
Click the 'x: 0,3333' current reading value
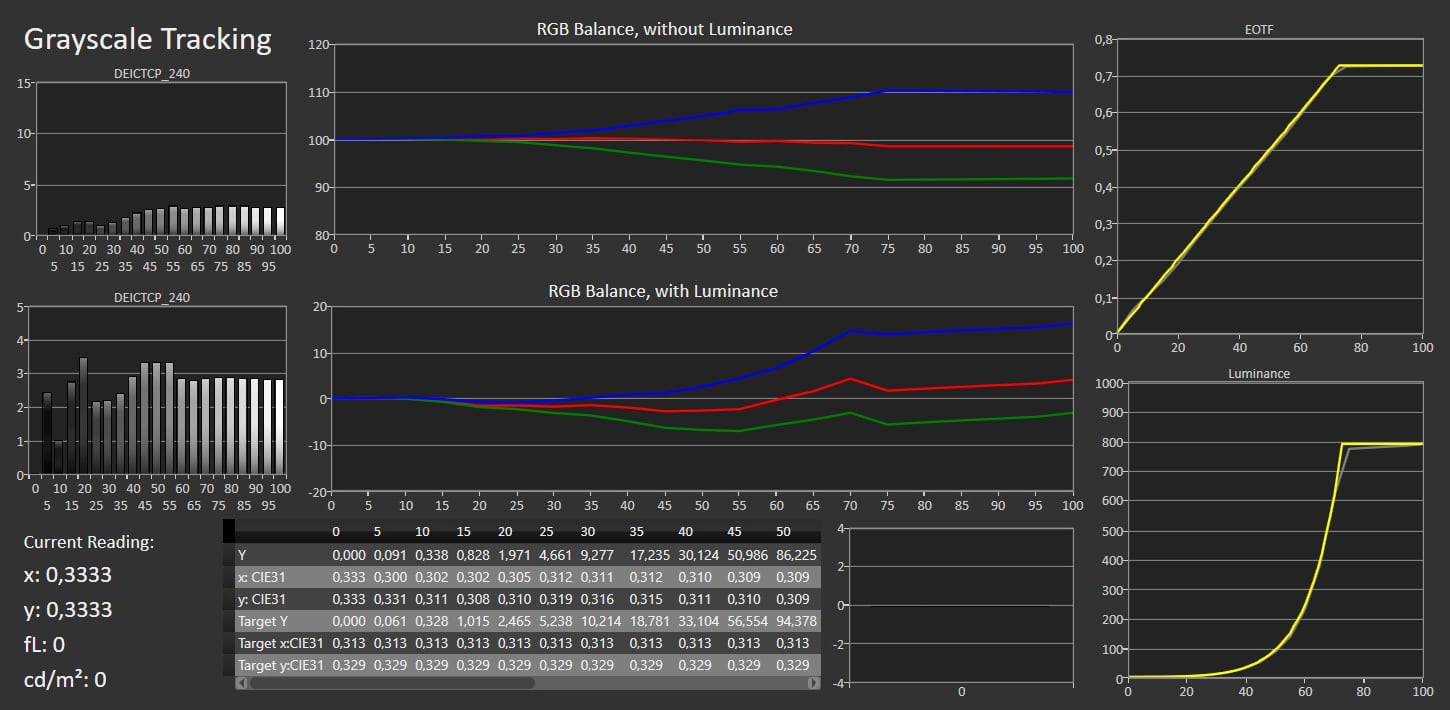pos(68,575)
